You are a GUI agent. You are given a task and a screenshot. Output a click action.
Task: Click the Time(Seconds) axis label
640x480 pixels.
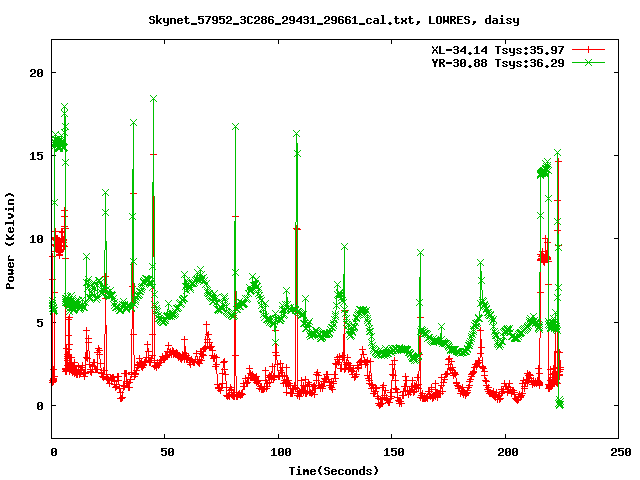pos(334,471)
